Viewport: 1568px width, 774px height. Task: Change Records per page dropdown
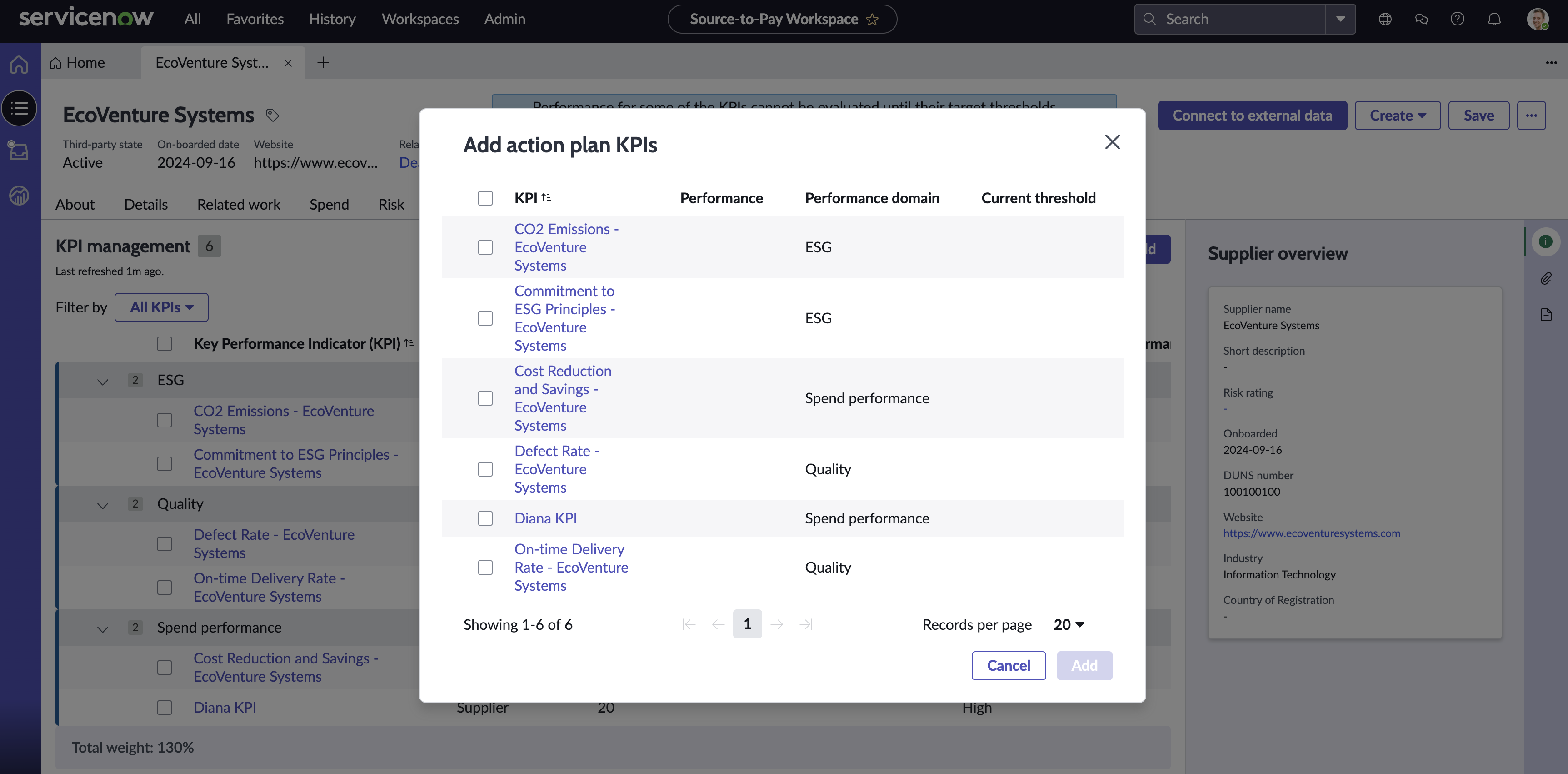point(1069,624)
